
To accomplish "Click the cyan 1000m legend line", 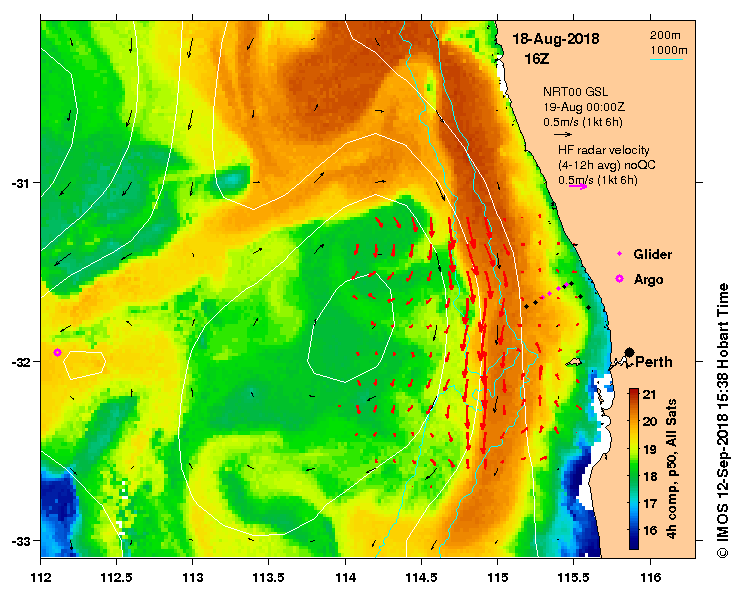I will tap(666, 59).
